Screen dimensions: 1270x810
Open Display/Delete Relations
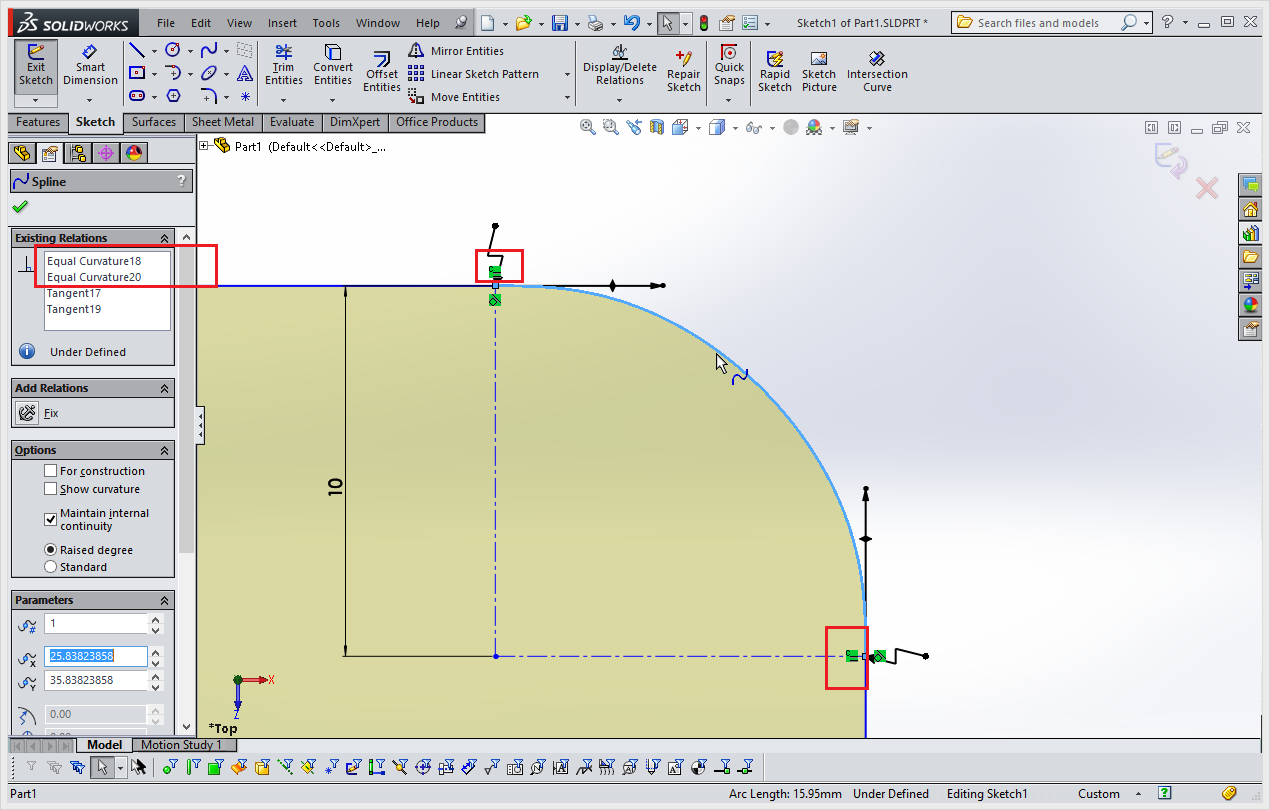(620, 66)
